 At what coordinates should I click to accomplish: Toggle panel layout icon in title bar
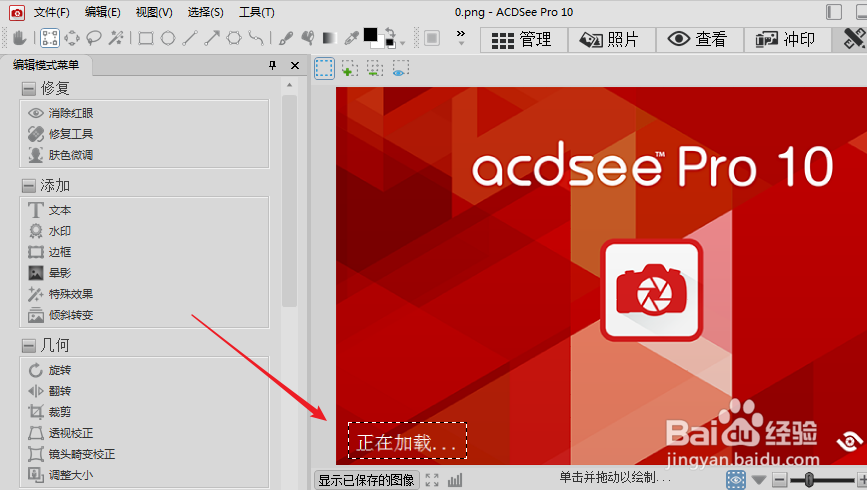point(834,12)
